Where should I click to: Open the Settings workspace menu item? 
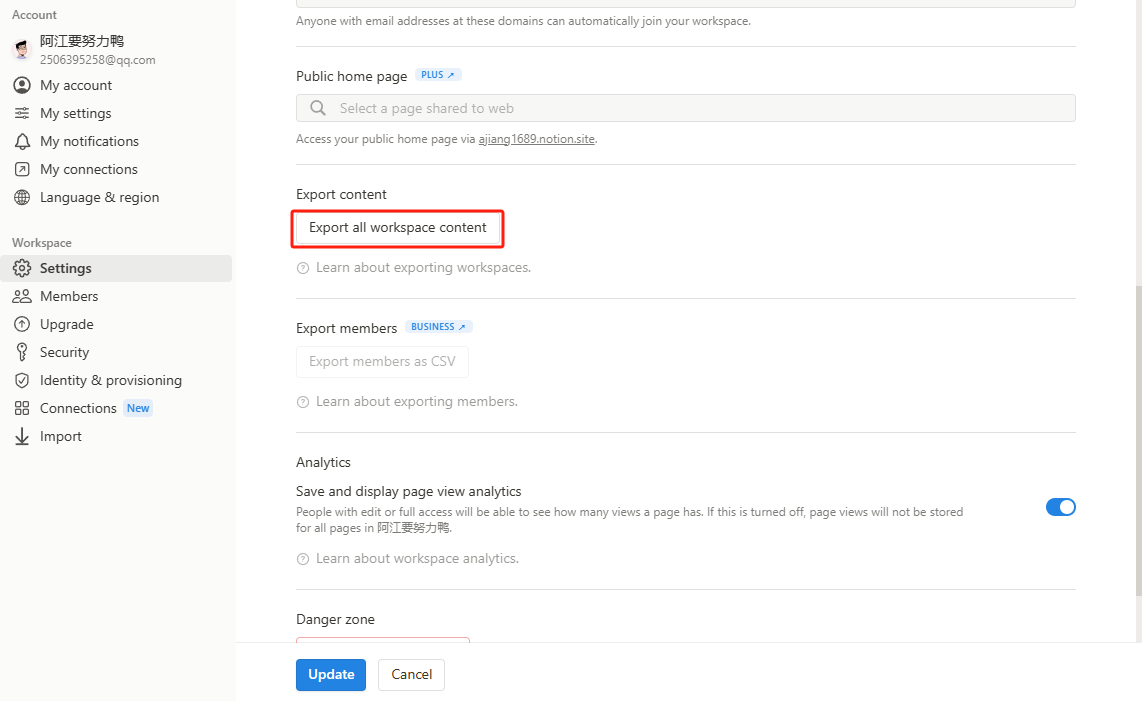pyautogui.click(x=66, y=268)
